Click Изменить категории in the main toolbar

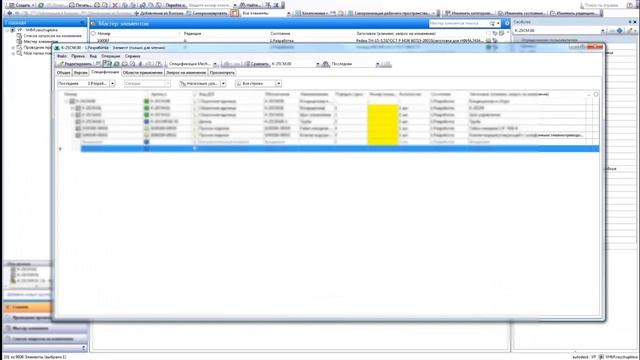469,13
